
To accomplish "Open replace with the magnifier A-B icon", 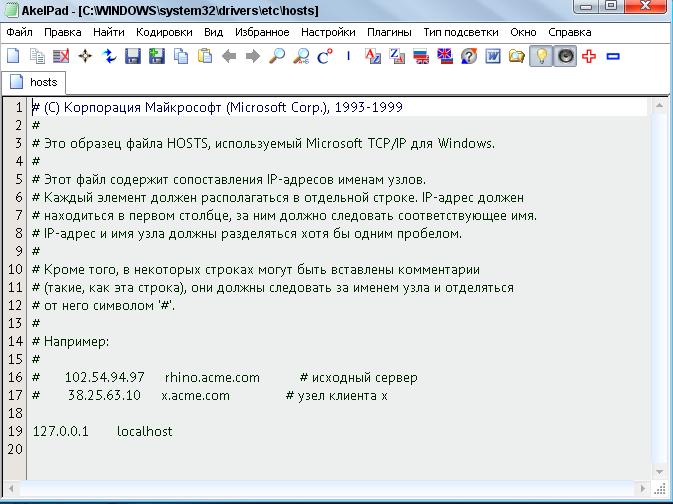I will click(301, 56).
